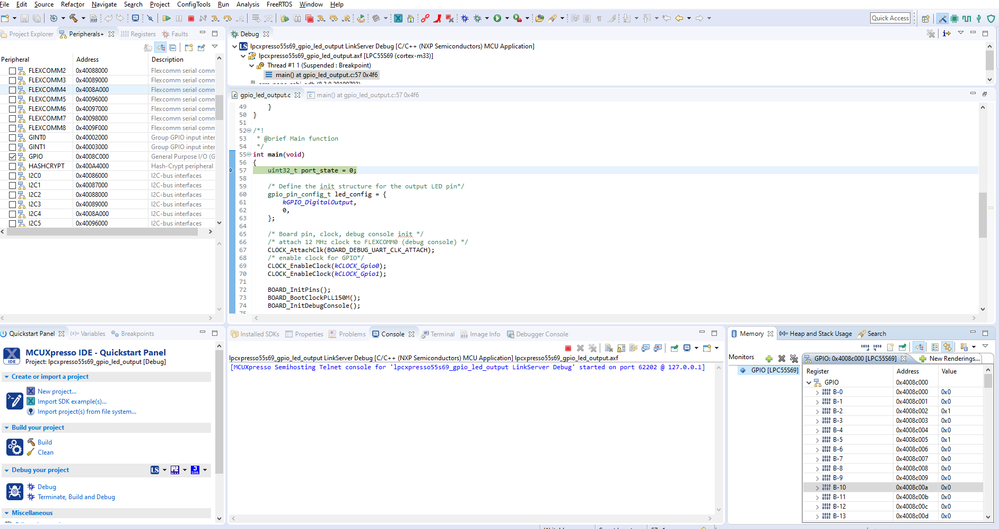Check the I2C3 peripheral checkbox

pos(12,204)
